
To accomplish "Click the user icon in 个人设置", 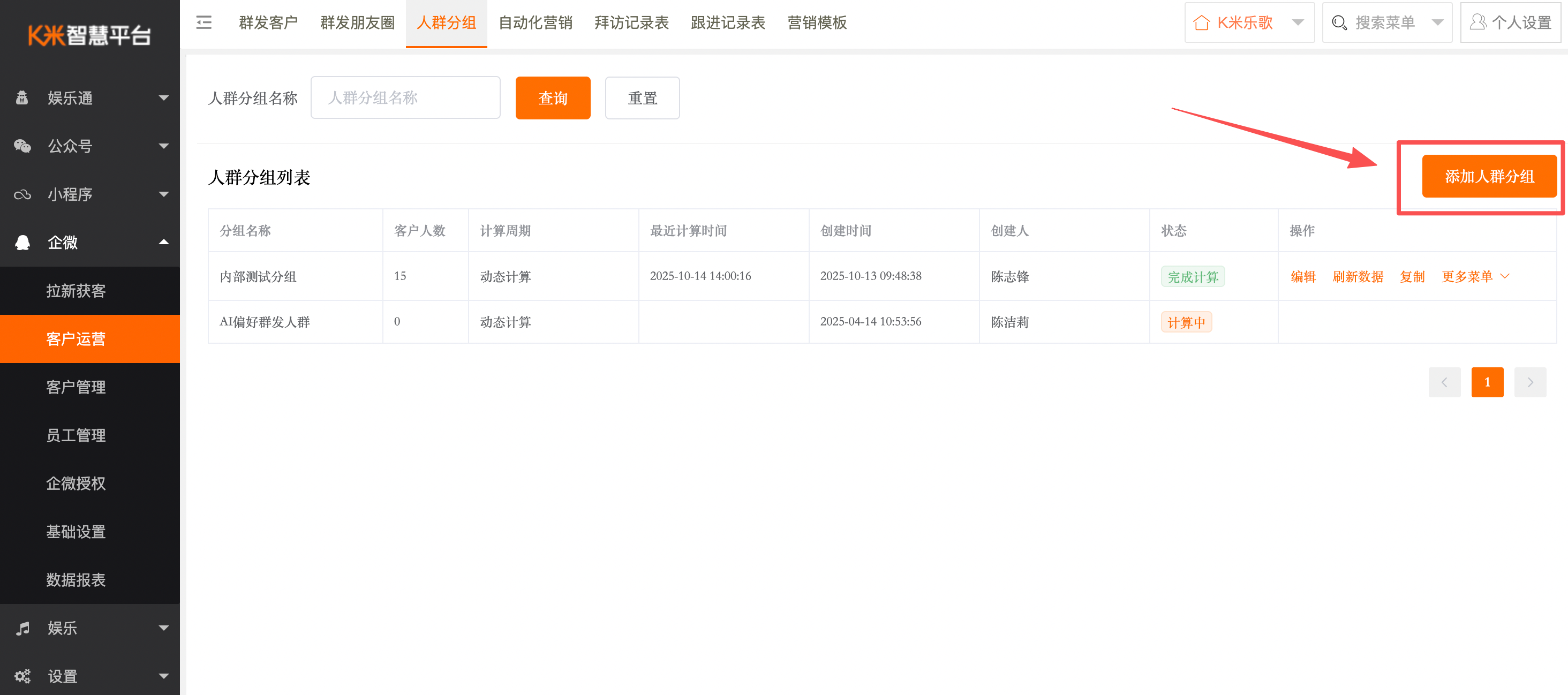I will point(1477,22).
